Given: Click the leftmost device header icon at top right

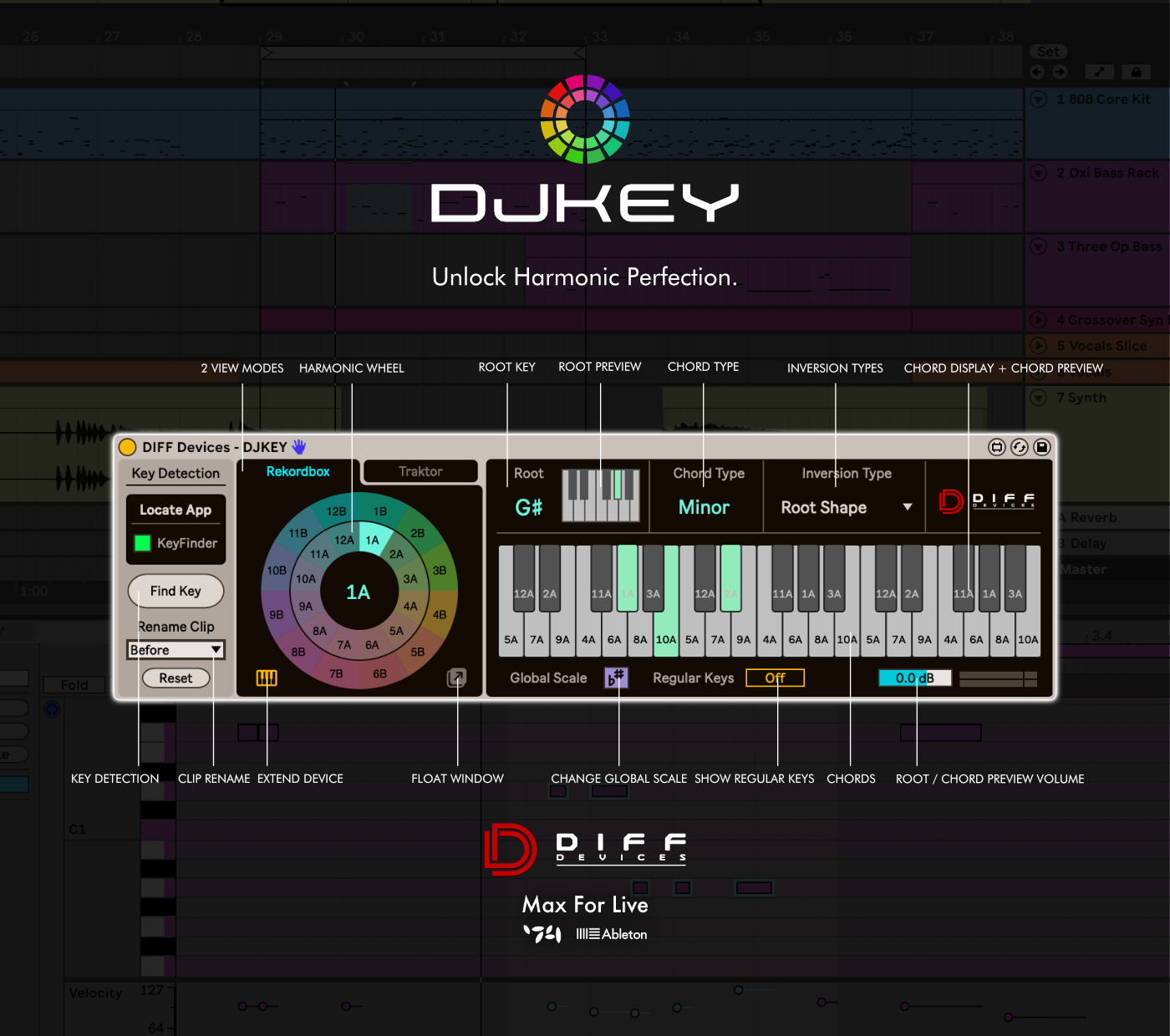Looking at the screenshot, I should [997, 447].
